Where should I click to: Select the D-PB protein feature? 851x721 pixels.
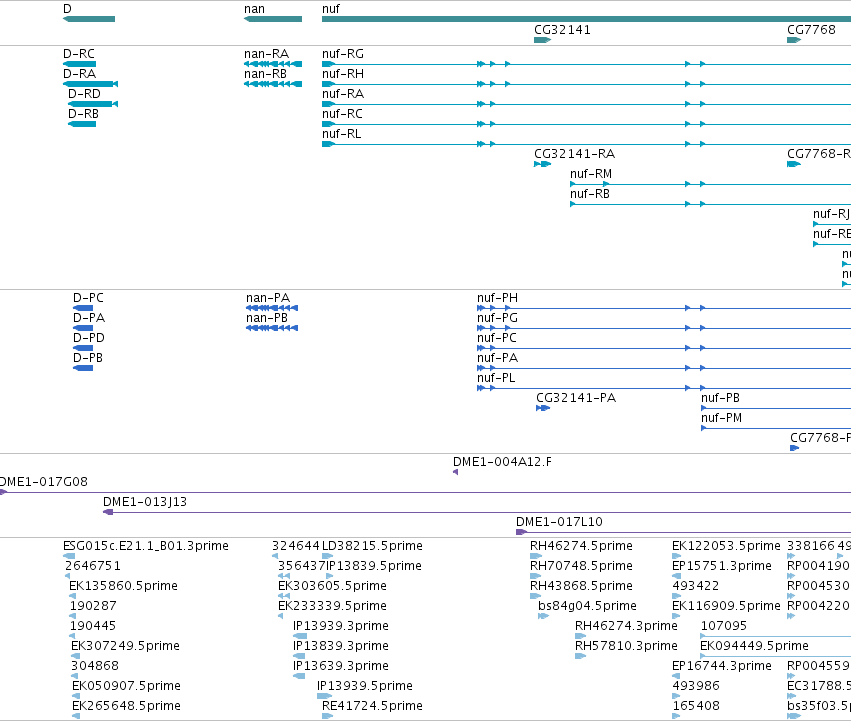[x=83, y=368]
